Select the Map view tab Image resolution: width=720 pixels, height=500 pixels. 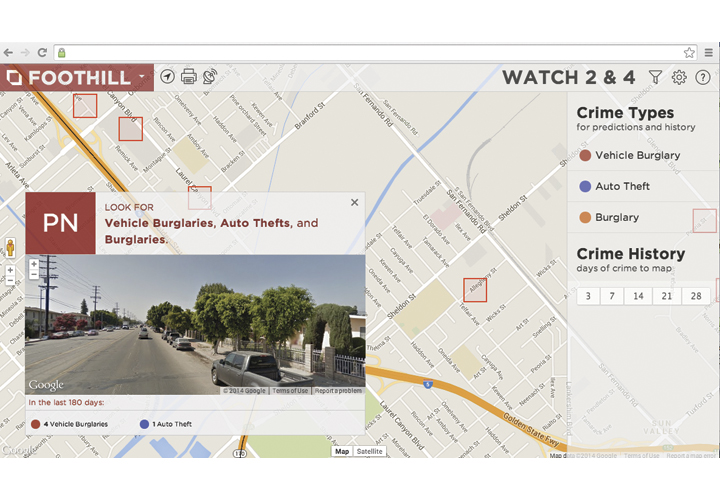pos(342,452)
